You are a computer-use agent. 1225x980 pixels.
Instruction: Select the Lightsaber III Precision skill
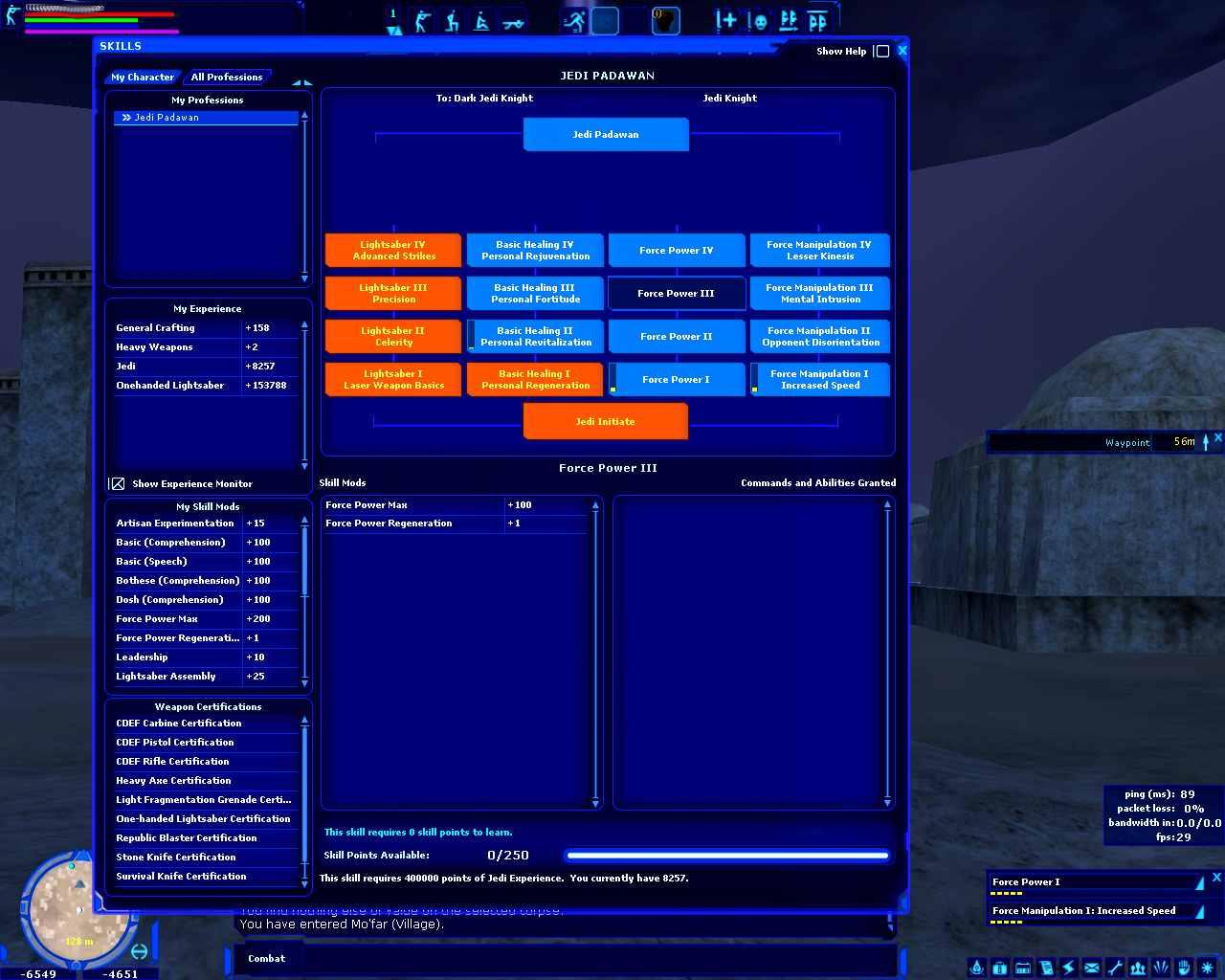[393, 294]
